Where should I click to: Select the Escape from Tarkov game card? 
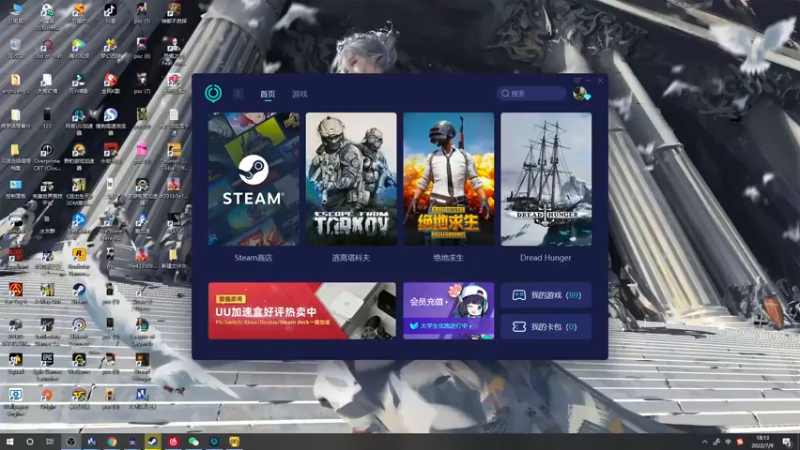pos(351,179)
